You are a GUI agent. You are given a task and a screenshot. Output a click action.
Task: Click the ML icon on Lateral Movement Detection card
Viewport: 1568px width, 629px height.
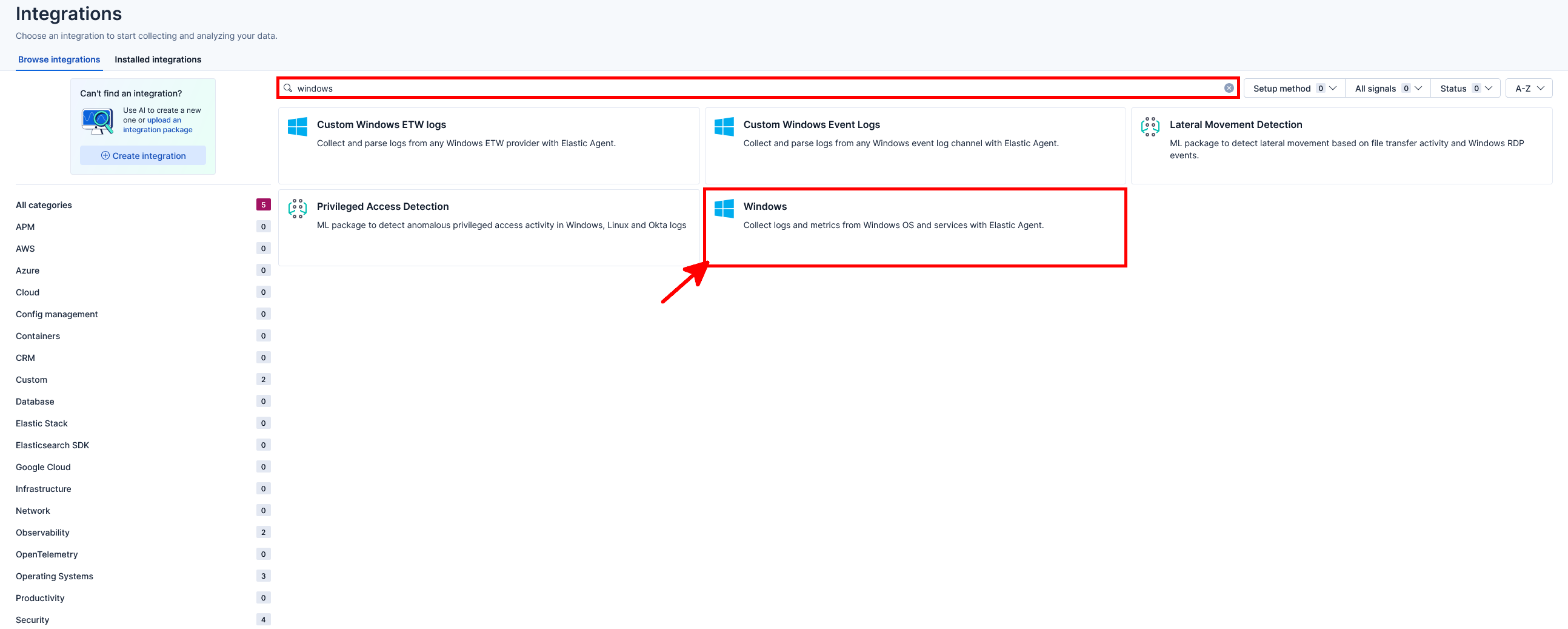click(1150, 127)
